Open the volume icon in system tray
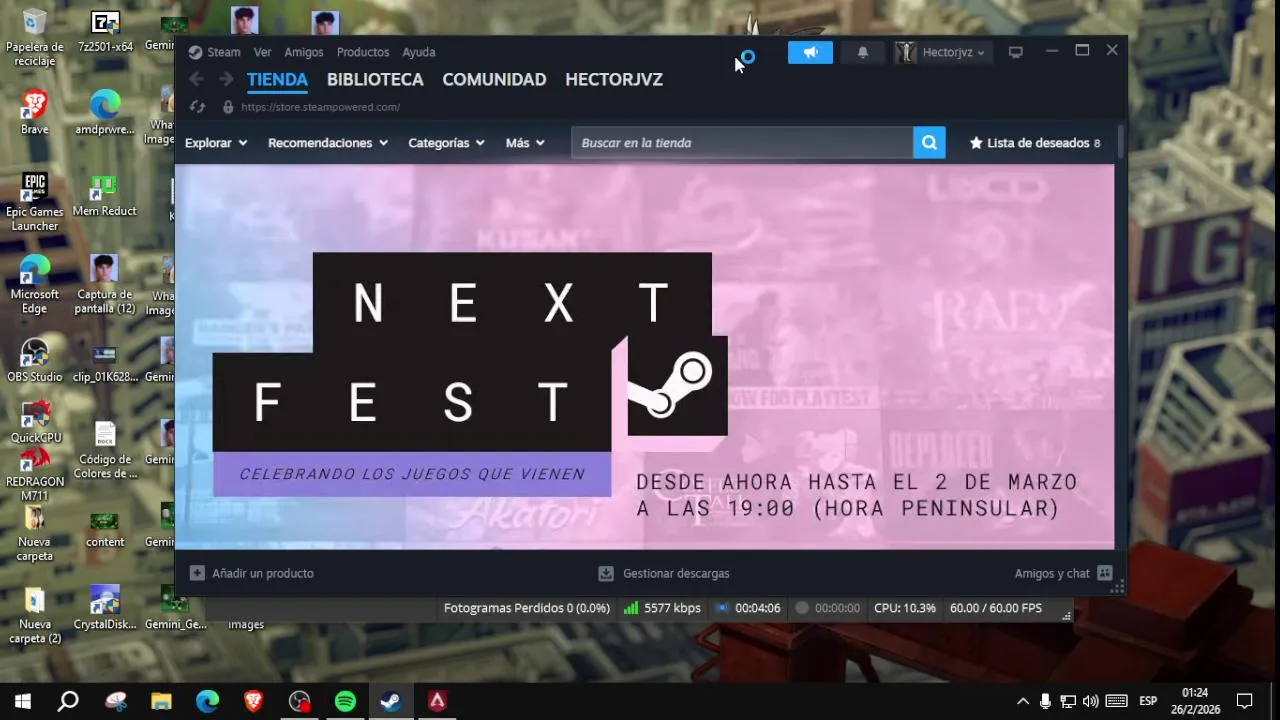Viewport: 1280px width, 720px height. click(x=1090, y=701)
